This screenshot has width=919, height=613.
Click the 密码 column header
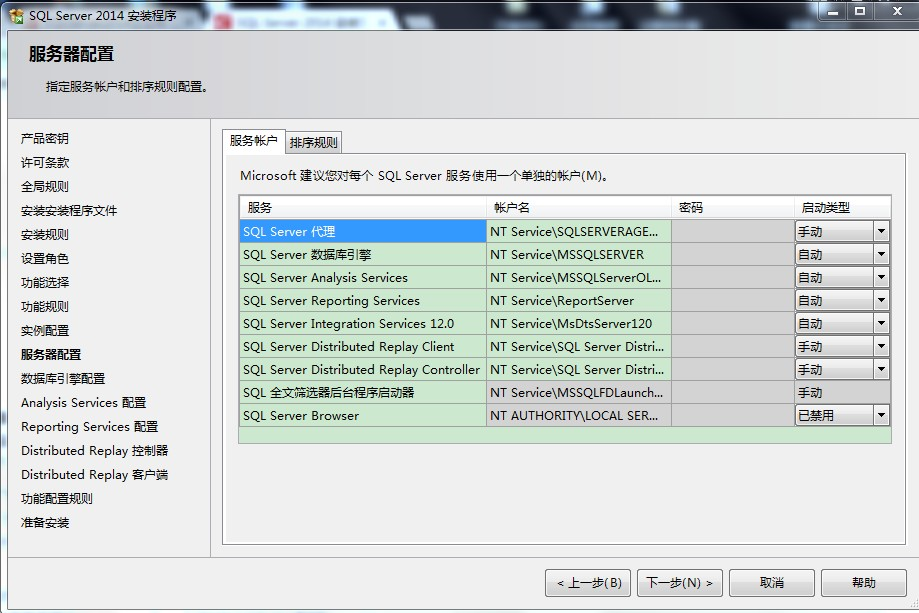(x=733, y=207)
